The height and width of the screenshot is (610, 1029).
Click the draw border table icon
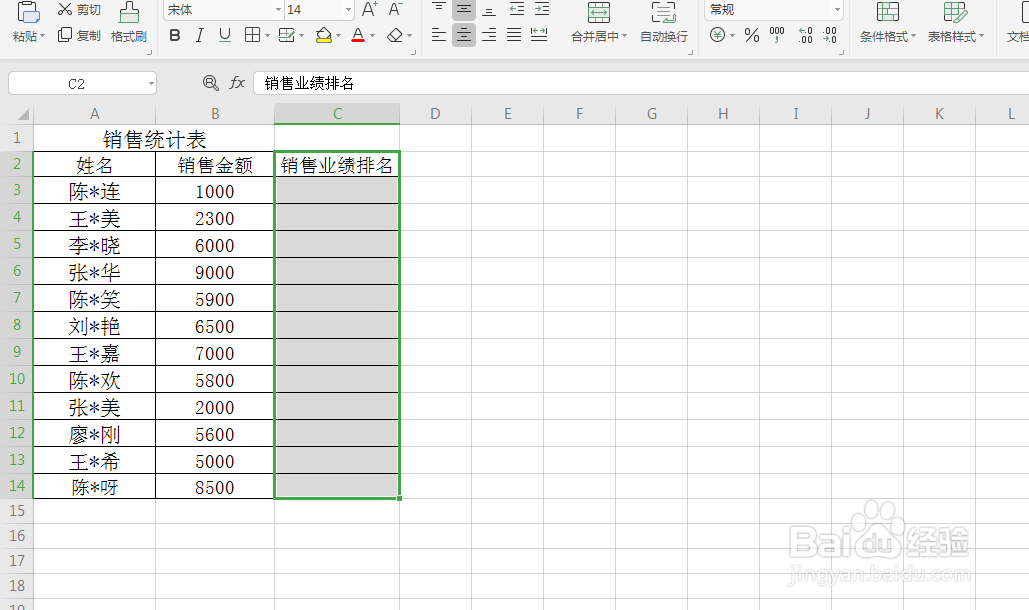tap(287, 35)
